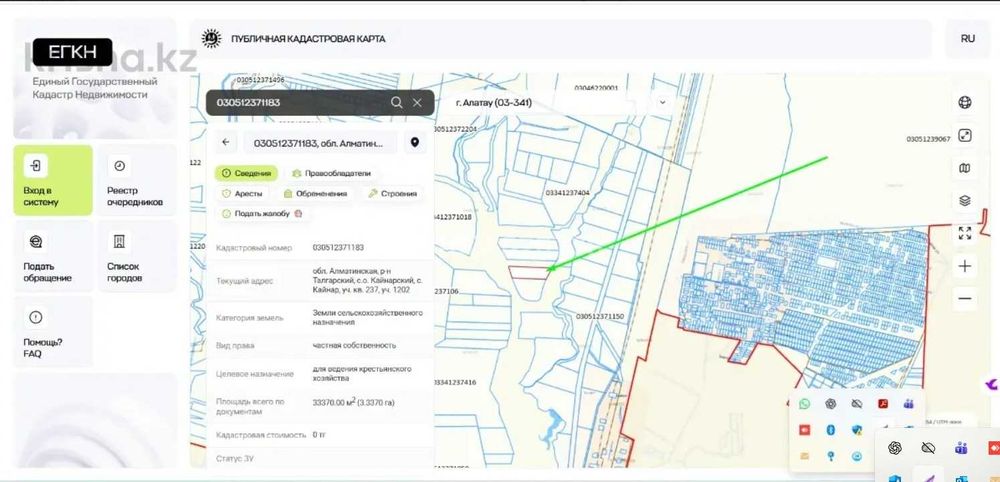Click Целевое назначение value text
The image size is (1000, 482).
[362, 374]
